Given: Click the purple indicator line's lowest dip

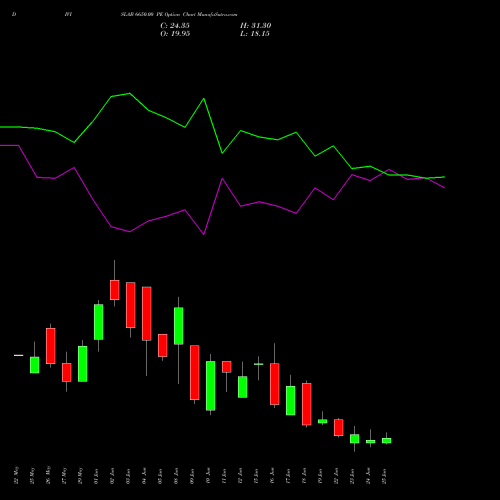Looking at the screenshot, I should coord(204,234).
